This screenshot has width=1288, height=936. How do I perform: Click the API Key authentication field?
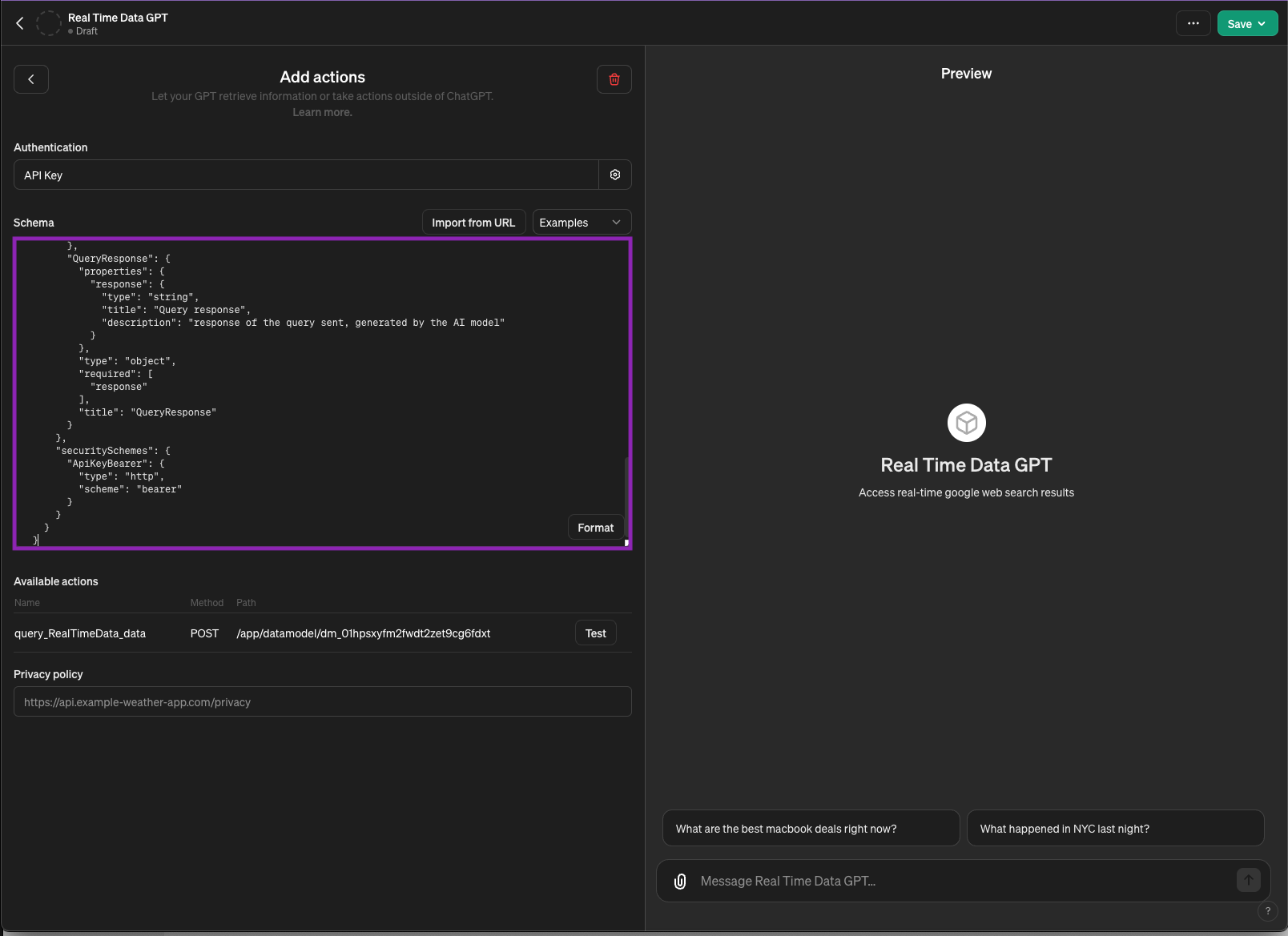pos(306,175)
